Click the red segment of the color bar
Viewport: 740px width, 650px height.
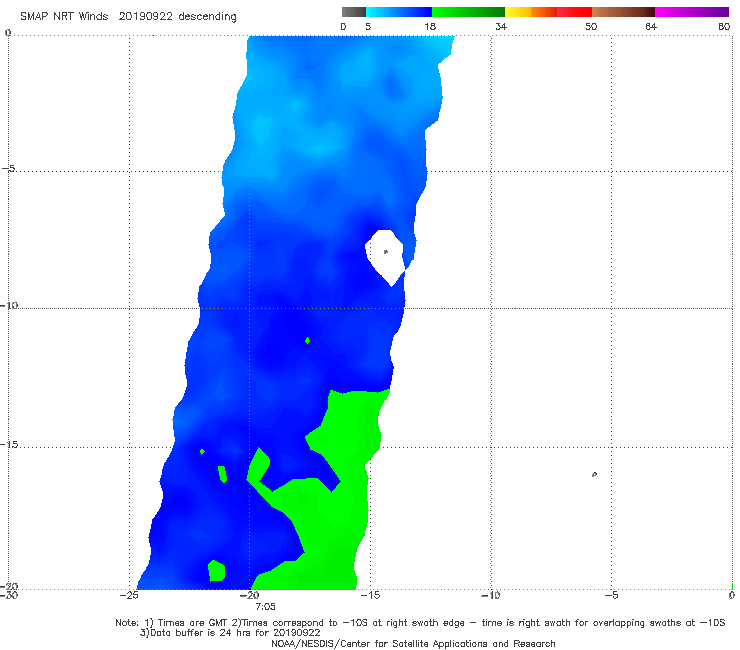click(574, 12)
